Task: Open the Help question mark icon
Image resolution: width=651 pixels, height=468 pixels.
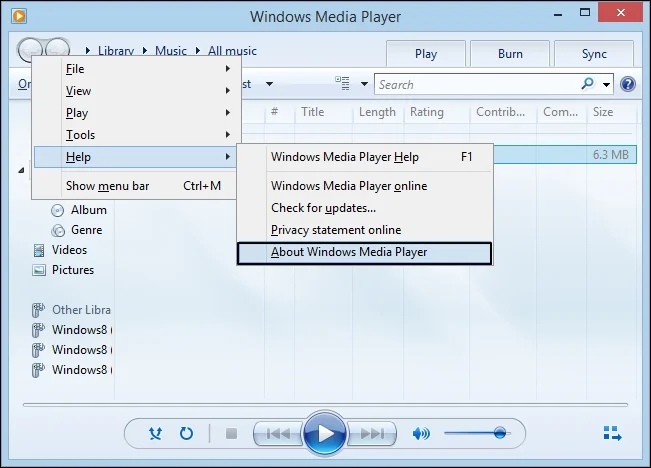Action: [628, 84]
